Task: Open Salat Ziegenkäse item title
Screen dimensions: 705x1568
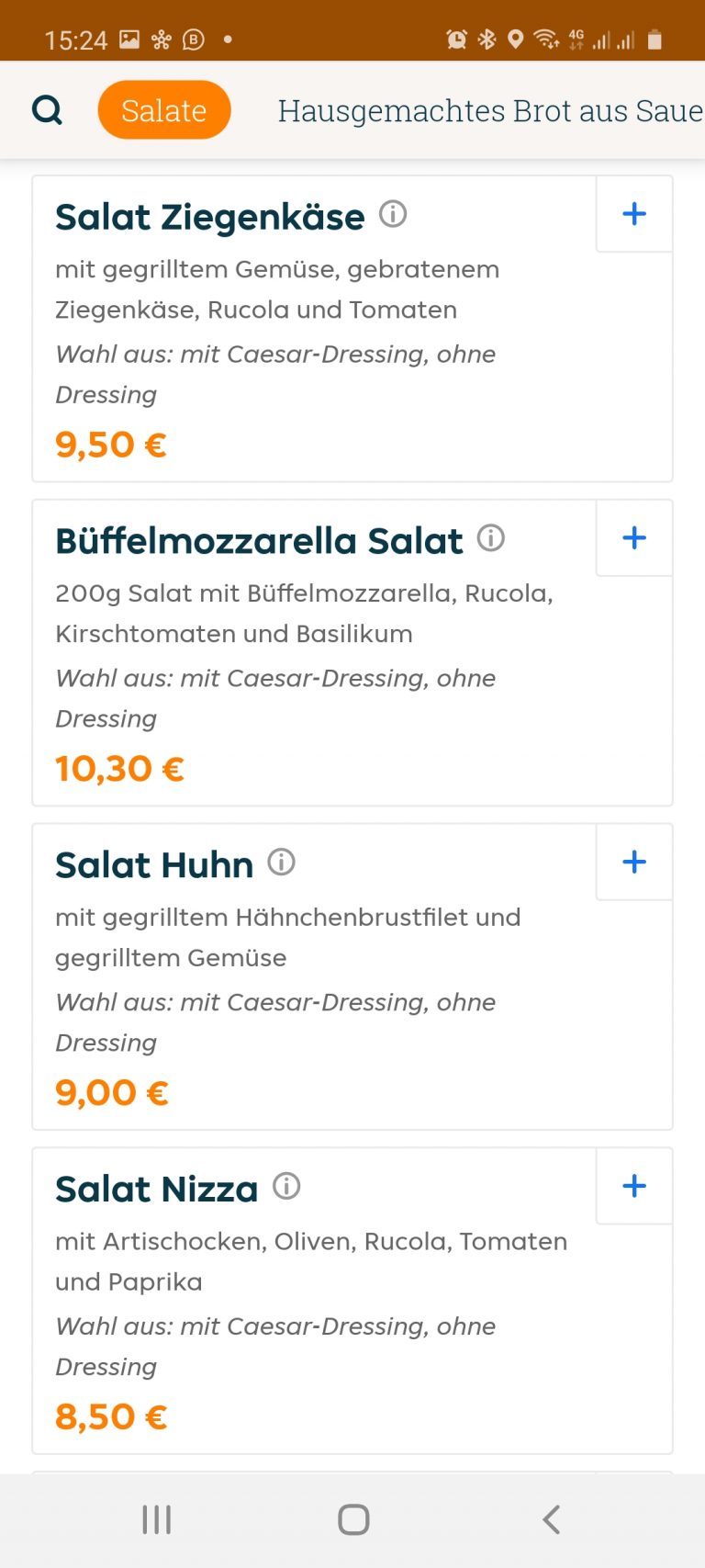Action: 210,218
